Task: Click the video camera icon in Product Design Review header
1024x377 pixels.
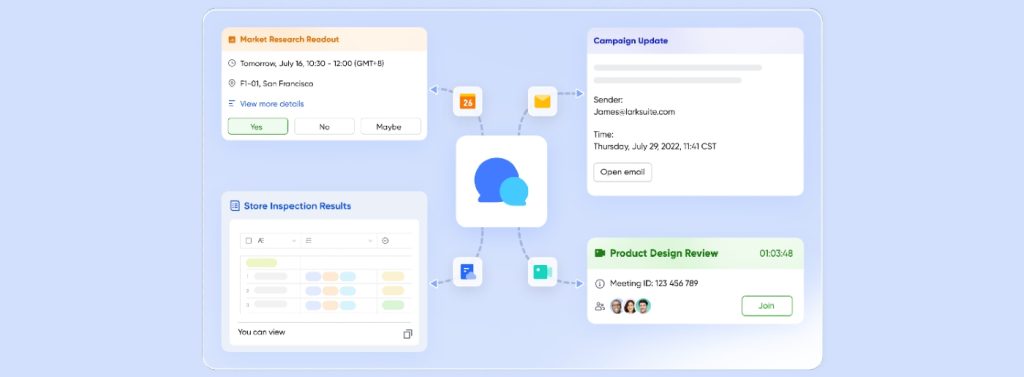Action: point(600,253)
